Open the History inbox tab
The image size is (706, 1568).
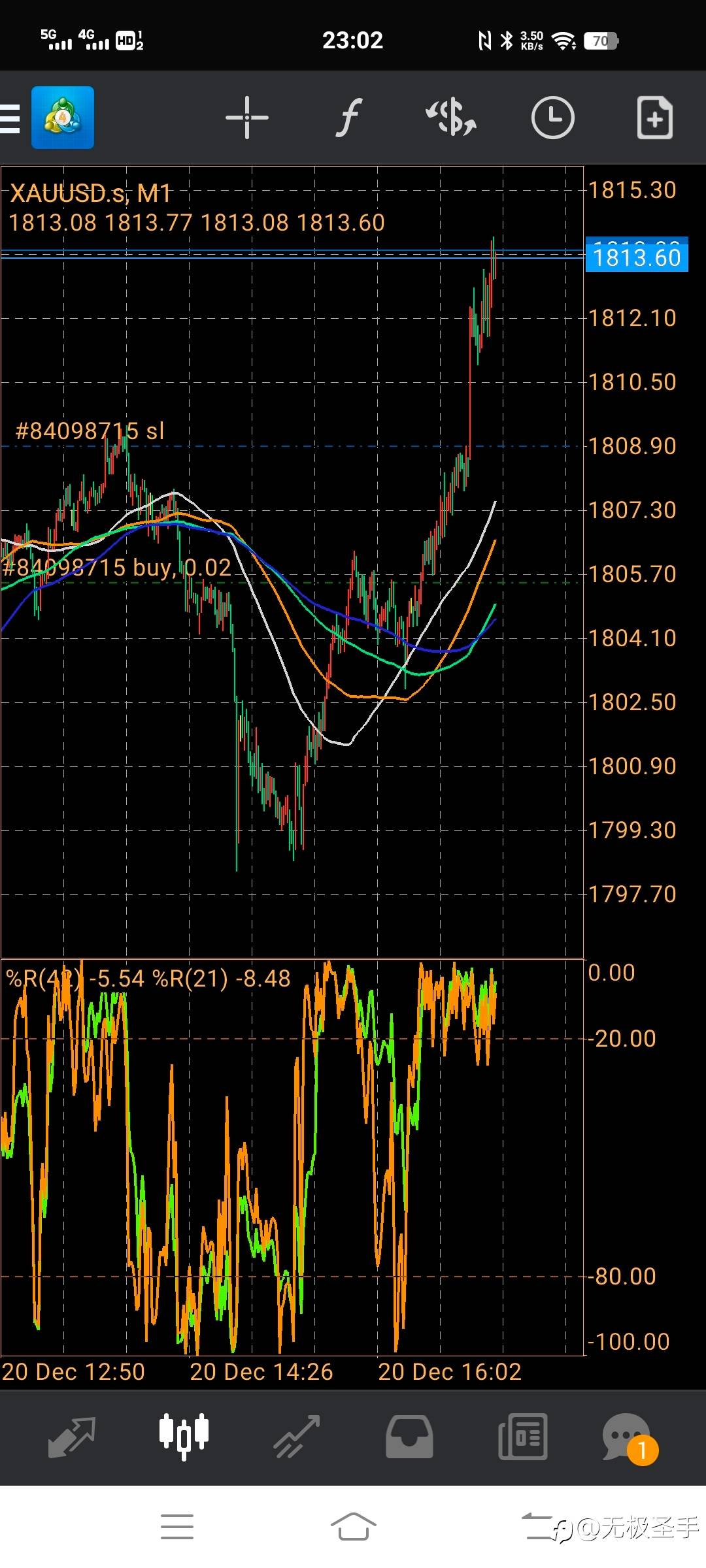409,1437
